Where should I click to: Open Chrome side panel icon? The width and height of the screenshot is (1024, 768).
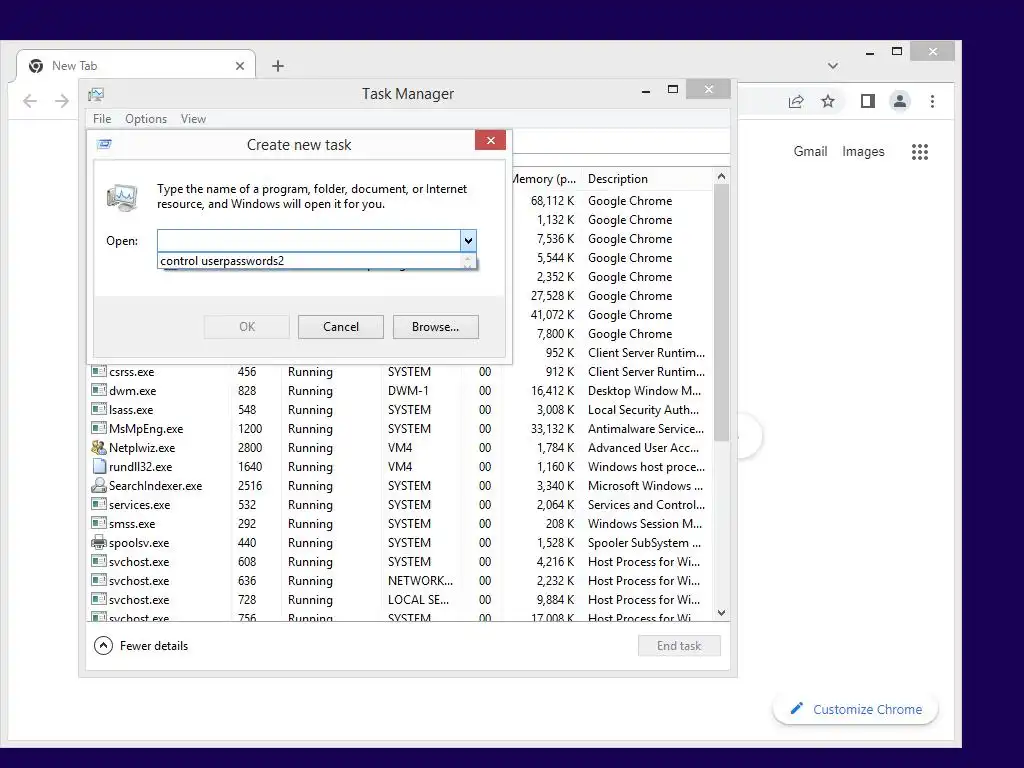coord(867,101)
